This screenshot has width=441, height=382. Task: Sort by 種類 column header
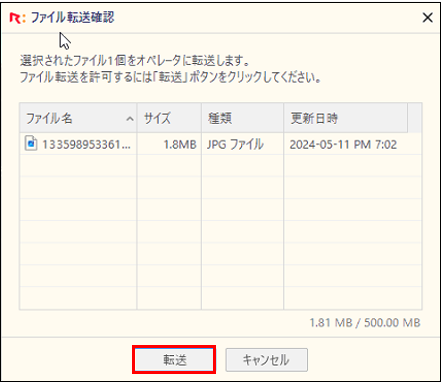242,118
